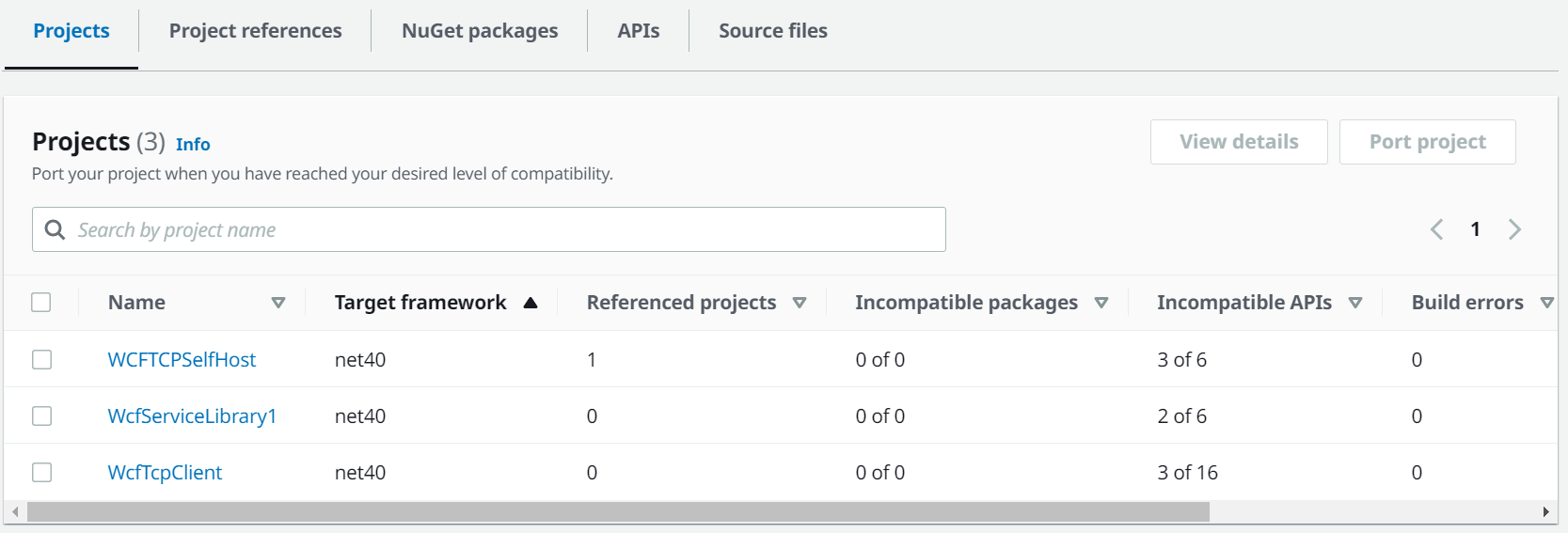Viewport: 1568px width, 533px height.
Task: Sort by Referenced projects arrow
Action: coord(800,303)
